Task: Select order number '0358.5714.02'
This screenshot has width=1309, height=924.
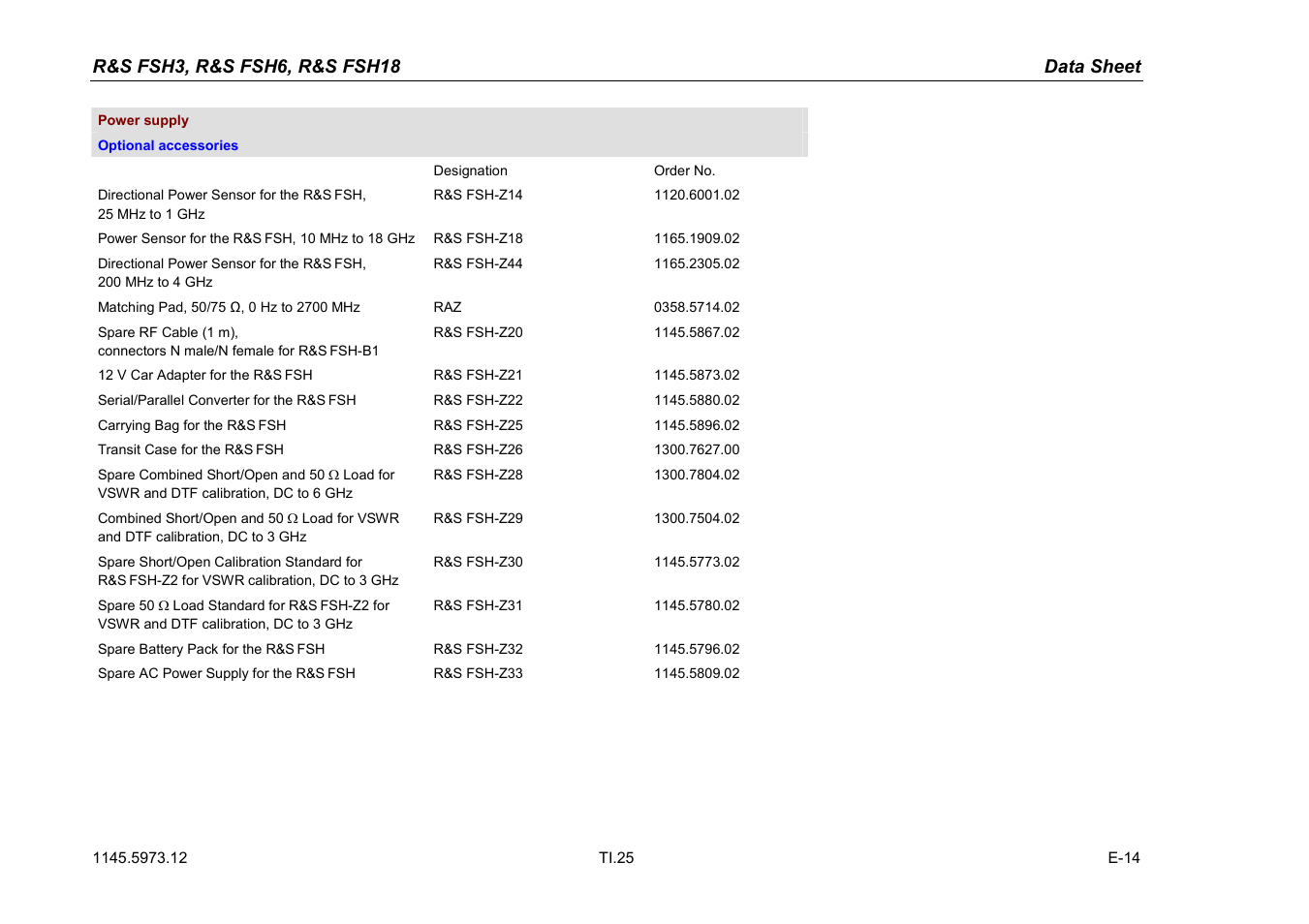Action: 697,307
